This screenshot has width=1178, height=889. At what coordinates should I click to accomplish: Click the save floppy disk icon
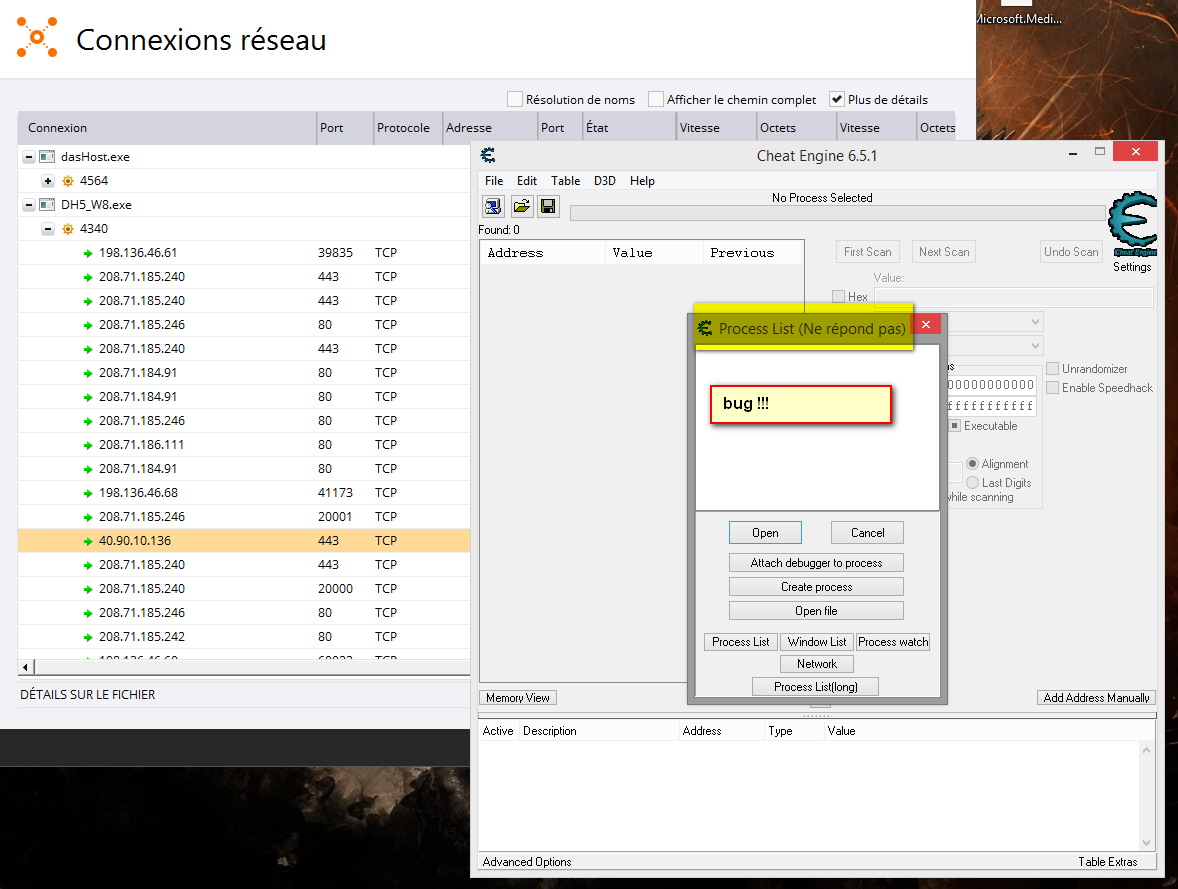tap(548, 206)
